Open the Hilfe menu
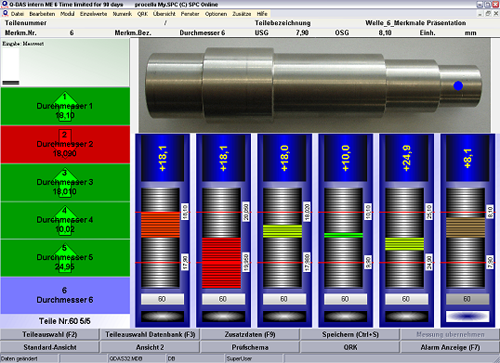 click(262, 14)
